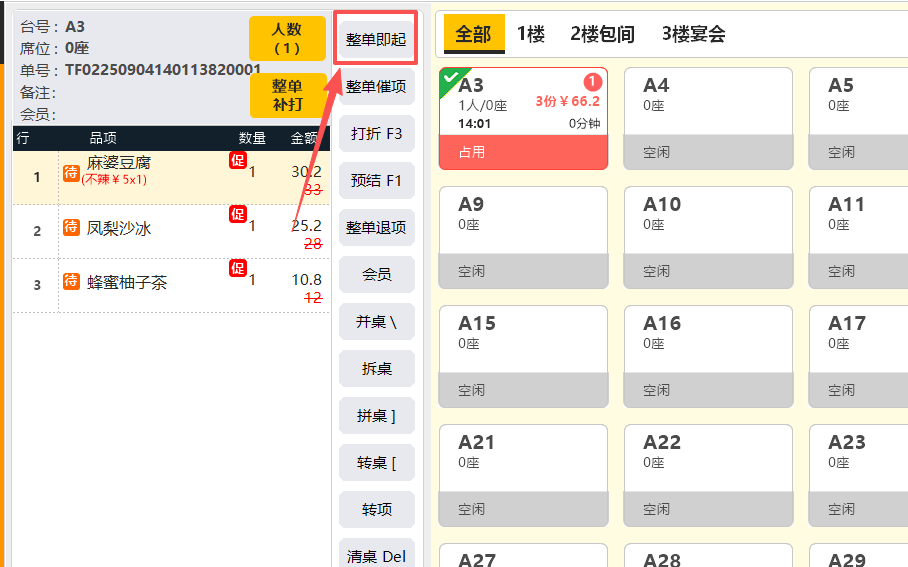908x567 pixels.
Task: Click the yellow 人数 (1) button
Action: 287,38
